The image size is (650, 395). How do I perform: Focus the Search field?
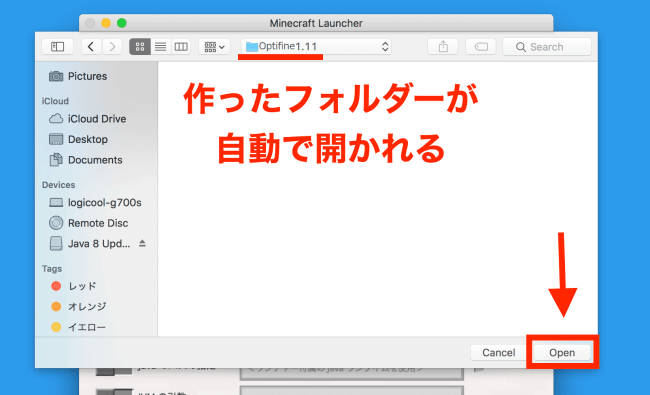click(x=547, y=47)
